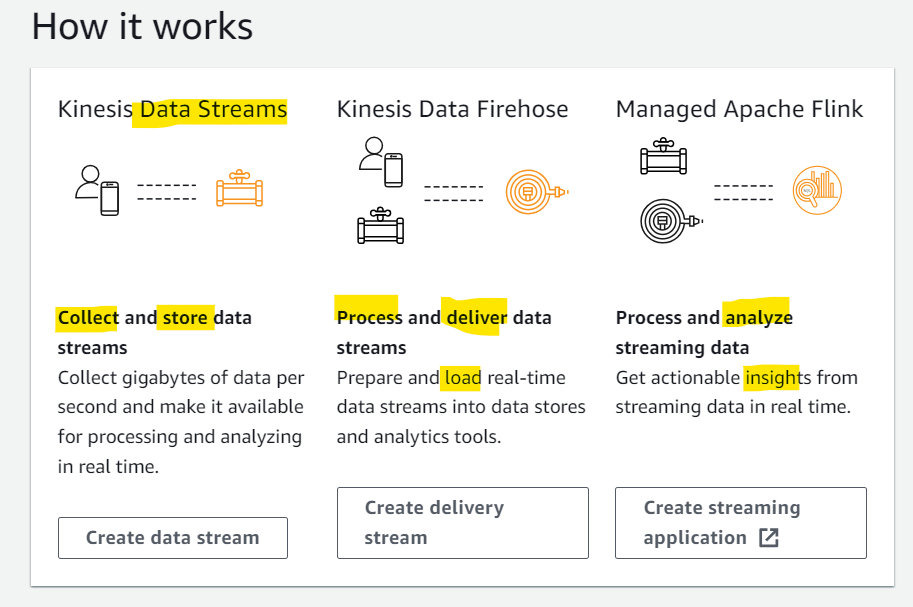
Task: Click the description starting Collect gigabytes of data
Action: coord(181,422)
